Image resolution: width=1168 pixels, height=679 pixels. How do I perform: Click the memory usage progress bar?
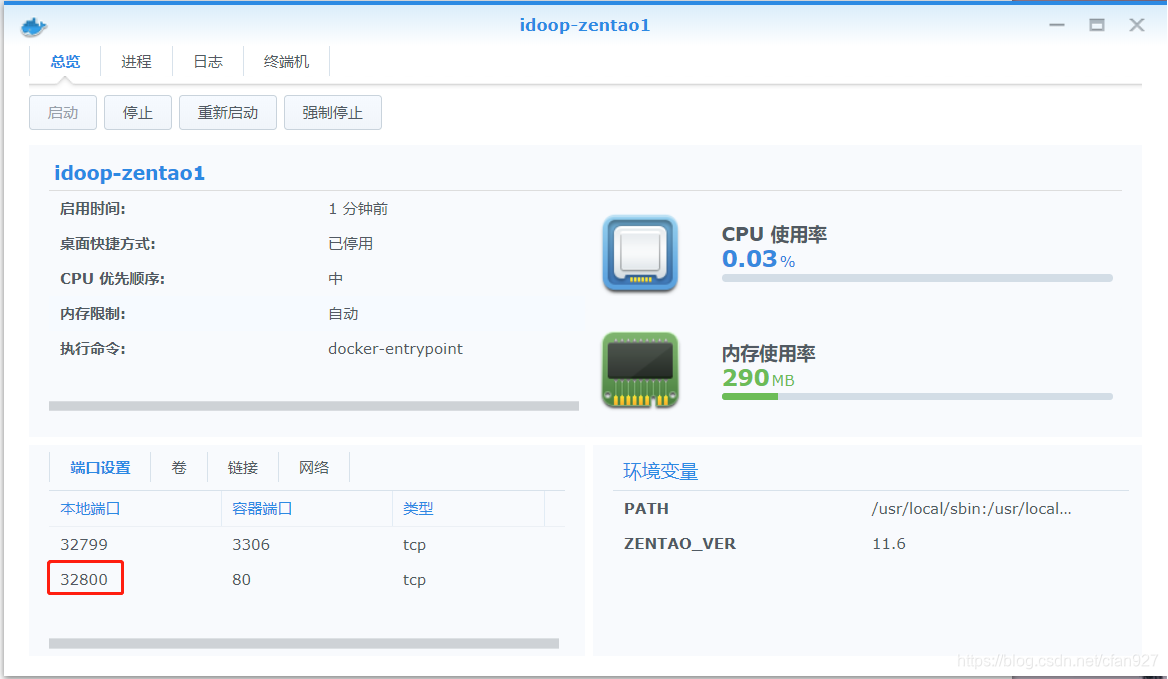click(x=917, y=397)
